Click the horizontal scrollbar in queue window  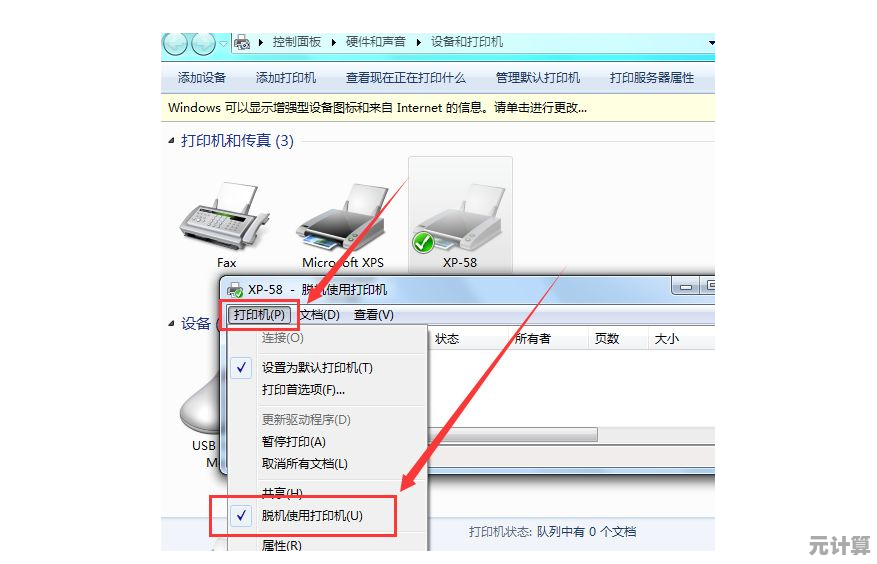pos(570,435)
